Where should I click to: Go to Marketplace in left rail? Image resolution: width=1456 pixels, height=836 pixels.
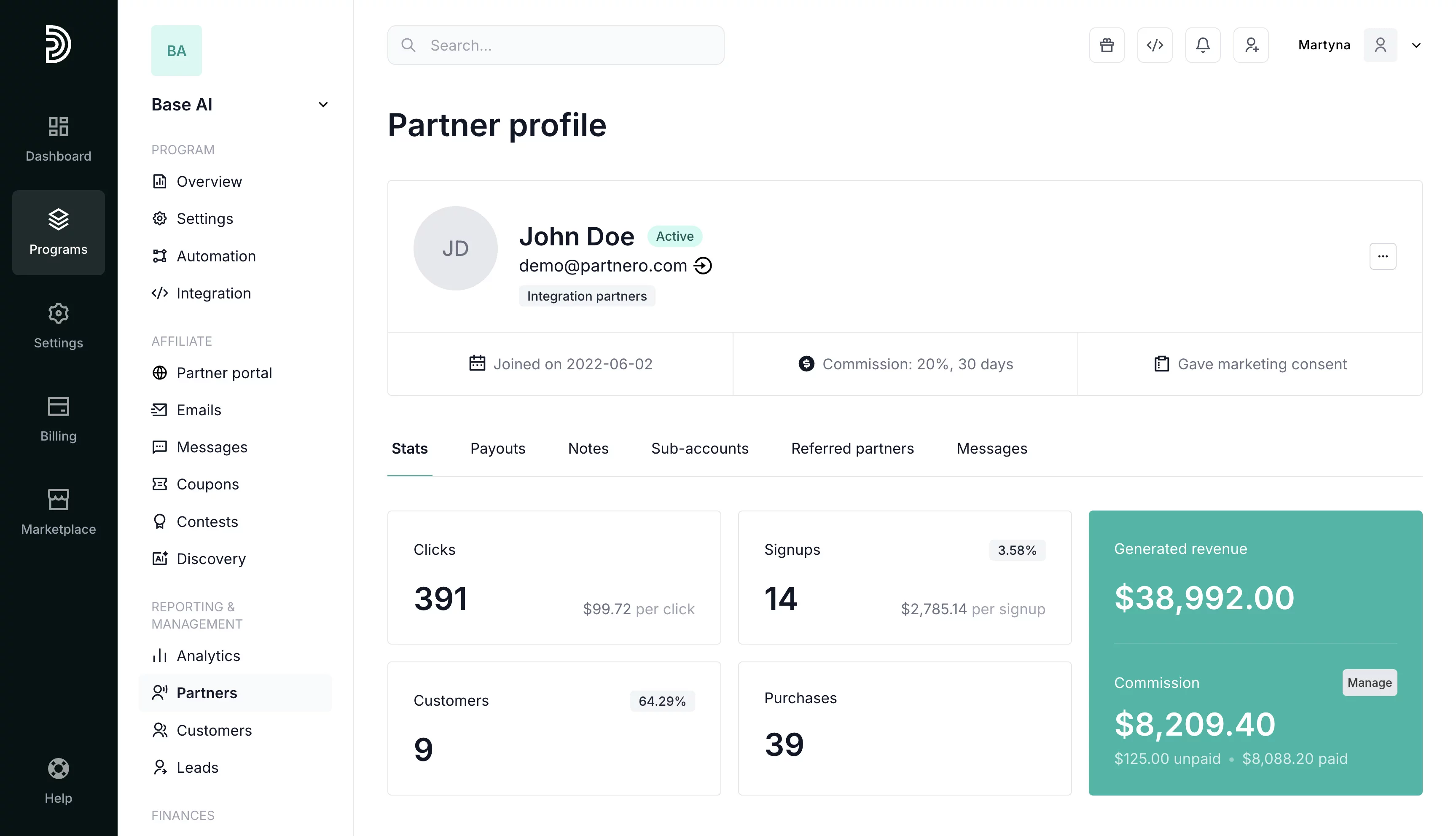(58, 512)
